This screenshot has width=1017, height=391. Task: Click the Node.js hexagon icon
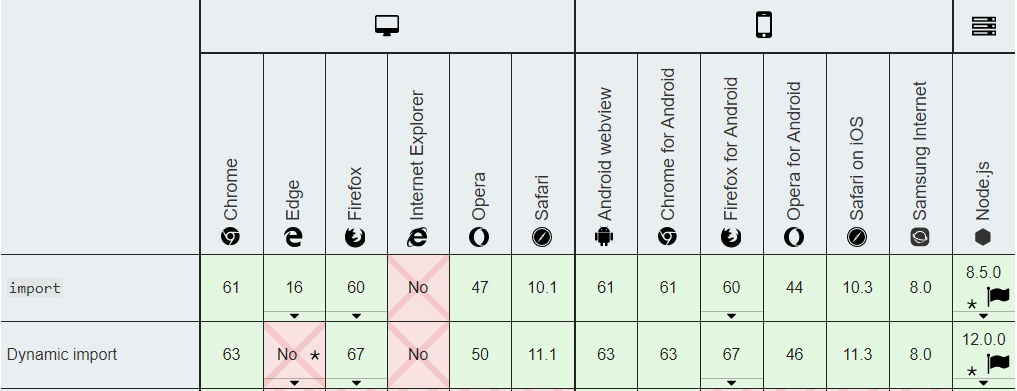pos(983,237)
